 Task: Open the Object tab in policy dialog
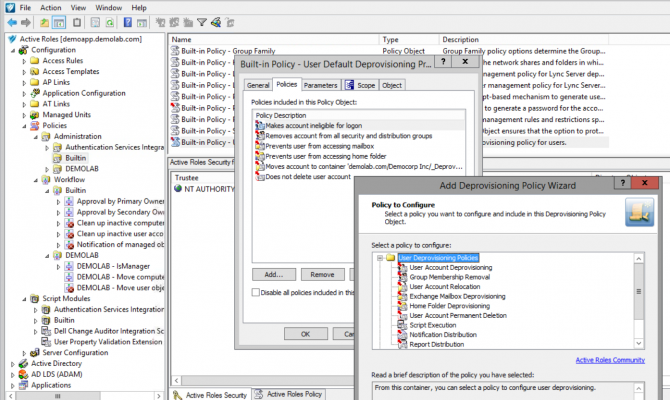pyautogui.click(x=392, y=85)
